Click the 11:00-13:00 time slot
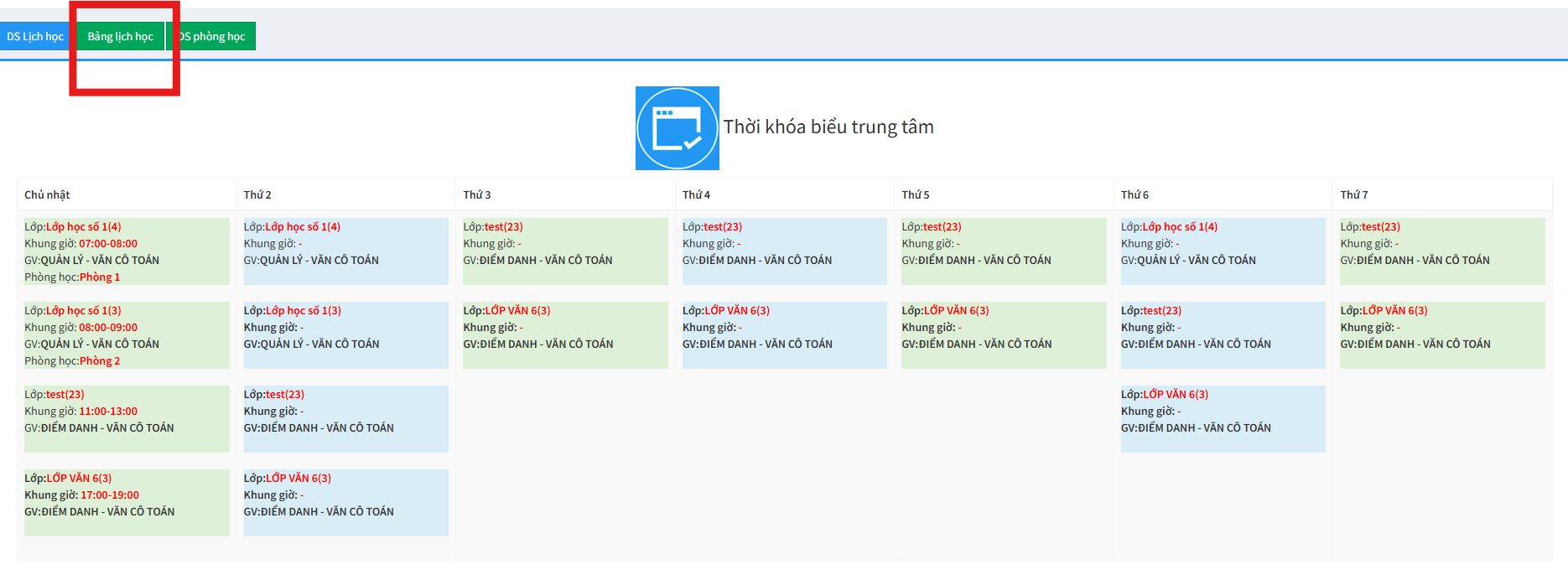 pyautogui.click(x=108, y=412)
